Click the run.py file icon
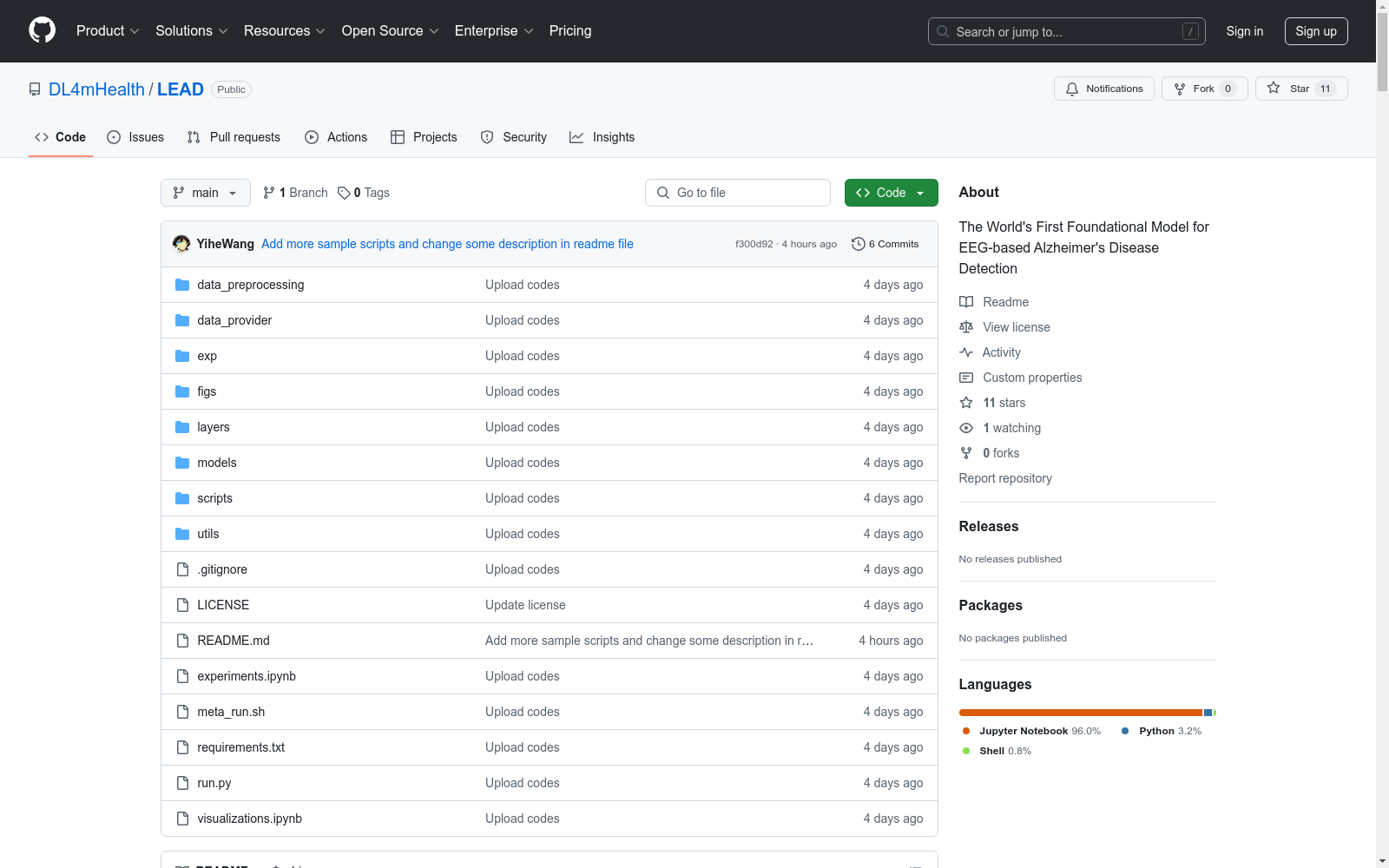Screen dimensions: 1389x868 point(182,783)
